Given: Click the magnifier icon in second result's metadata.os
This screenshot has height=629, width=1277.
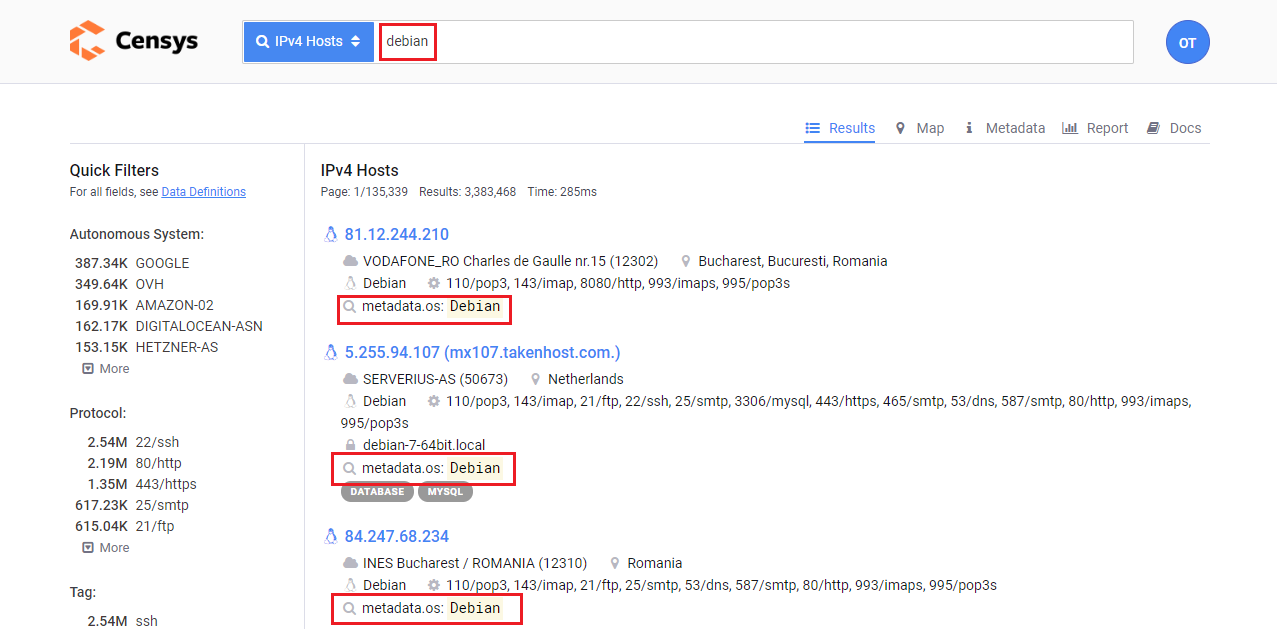Looking at the screenshot, I should point(350,468).
